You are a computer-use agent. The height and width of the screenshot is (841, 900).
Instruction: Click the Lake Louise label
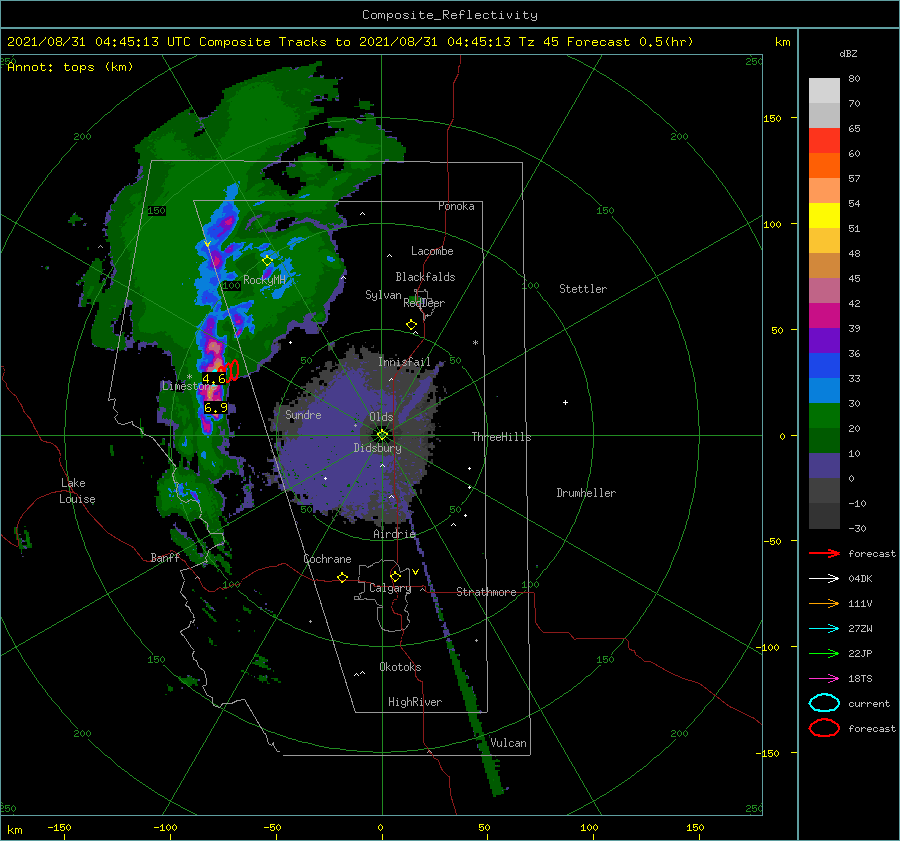77,491
